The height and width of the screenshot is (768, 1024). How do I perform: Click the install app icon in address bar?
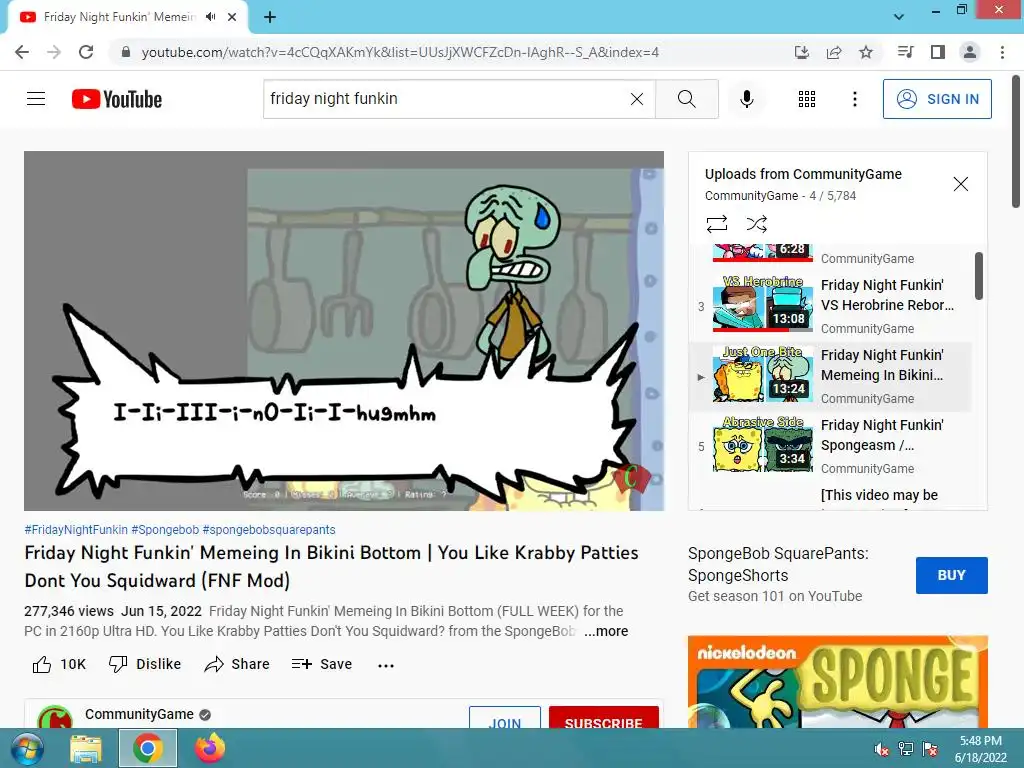pos(802,52)
